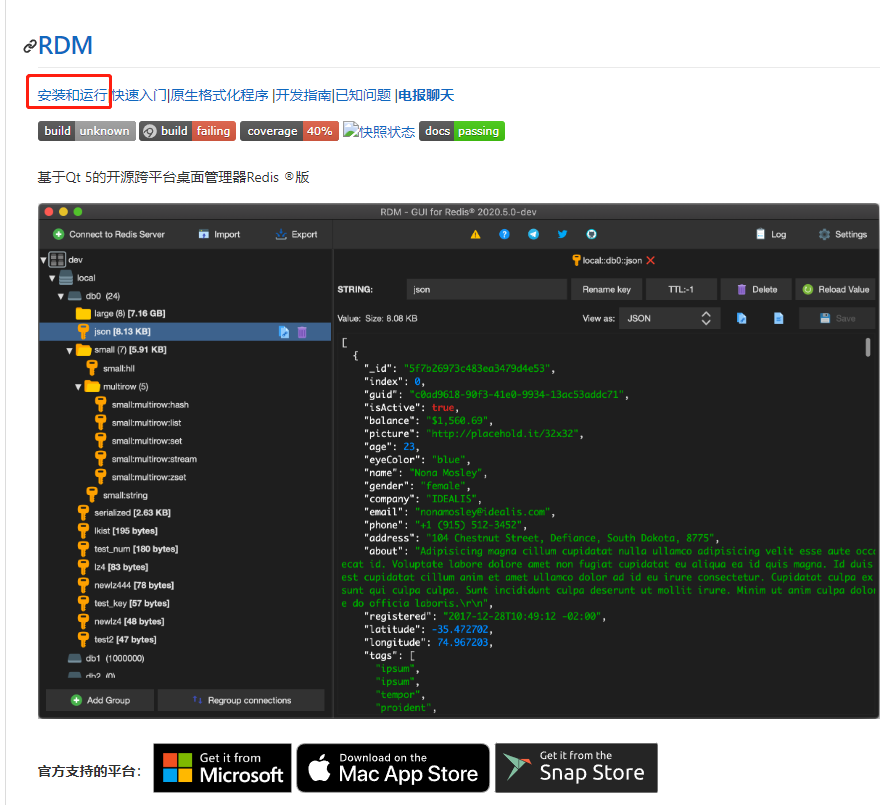The image size is (895, 805).
Task: Click the Import toolbar button
Action: 219,234
